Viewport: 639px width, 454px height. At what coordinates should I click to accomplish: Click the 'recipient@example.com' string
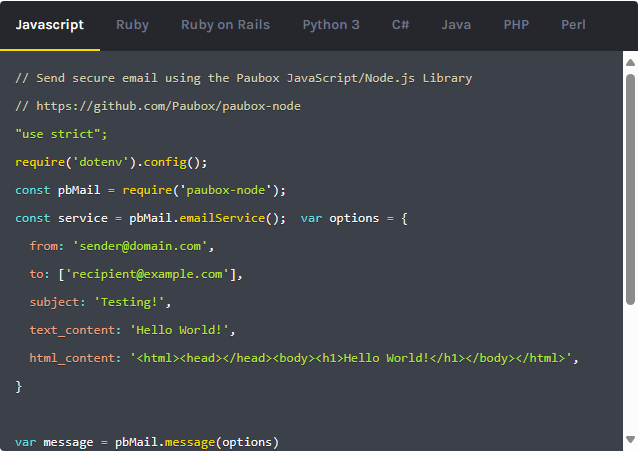pyautogui.click(x=147, y=274)
